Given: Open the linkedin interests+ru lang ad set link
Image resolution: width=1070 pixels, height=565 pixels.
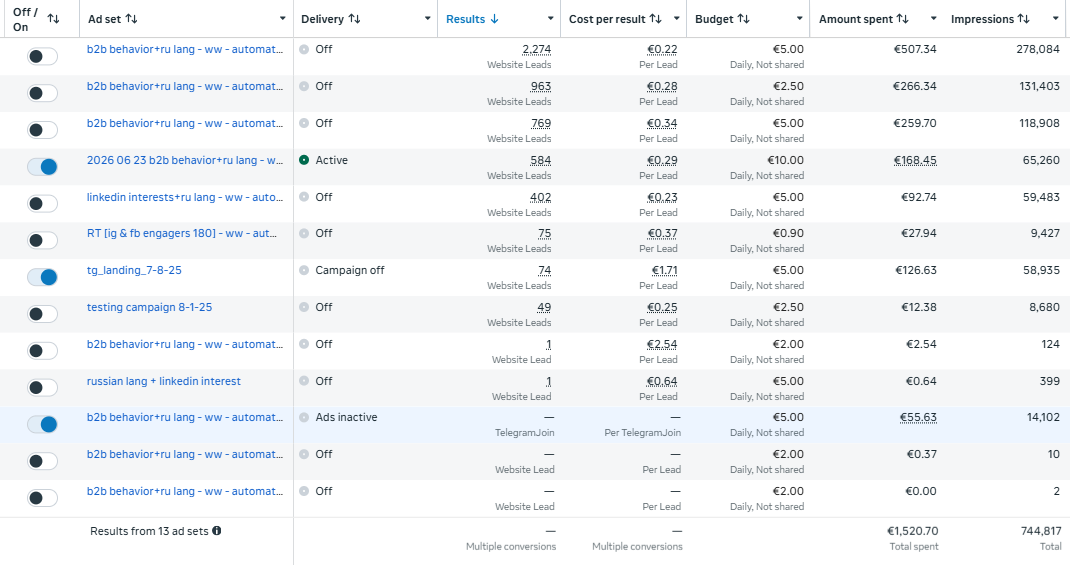Looking at the screenshot, I should coord(185,197).
